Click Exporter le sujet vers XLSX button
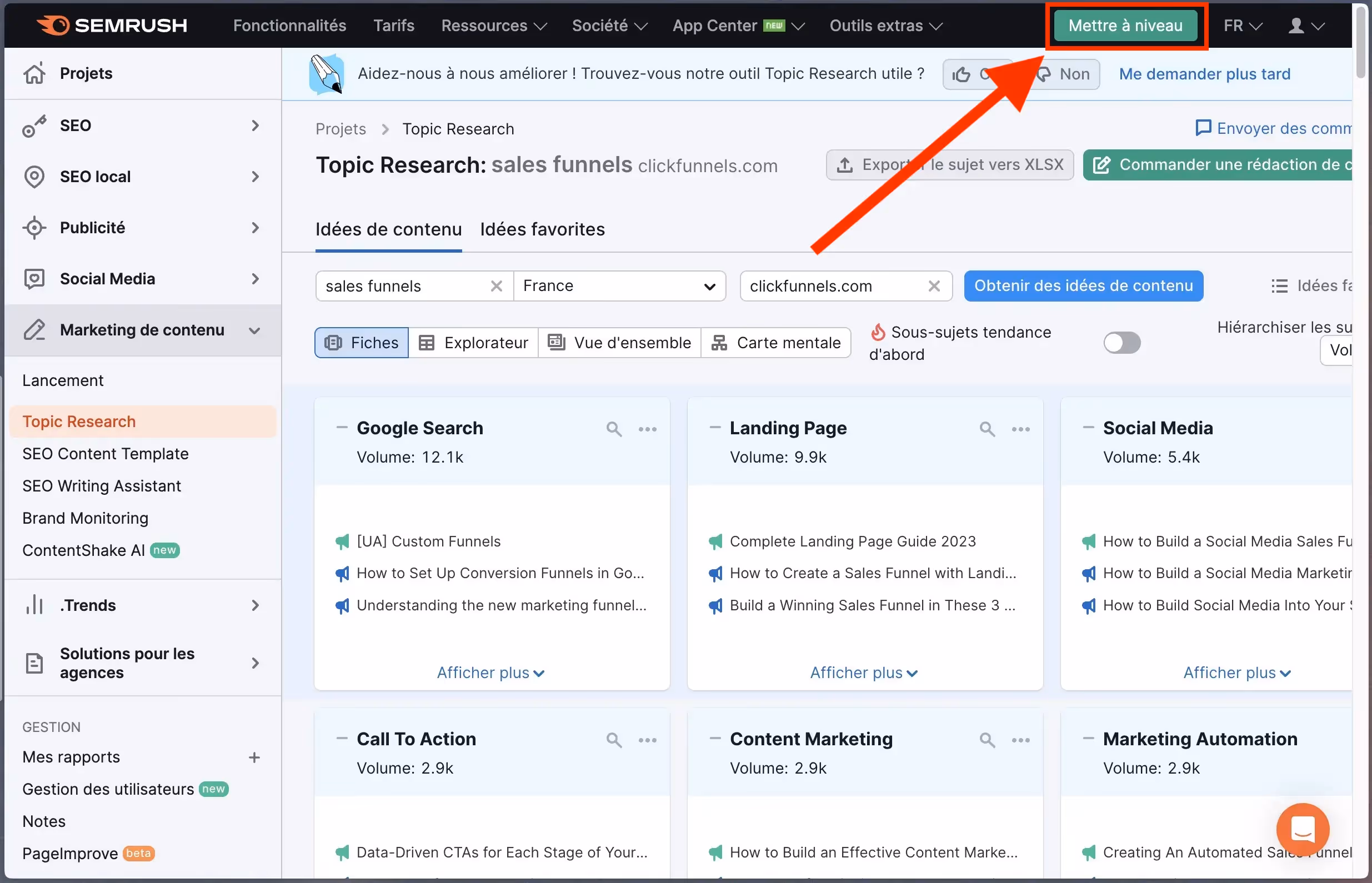The height and width of the screenshot is (883, 1372). click(x=949, y=164)
